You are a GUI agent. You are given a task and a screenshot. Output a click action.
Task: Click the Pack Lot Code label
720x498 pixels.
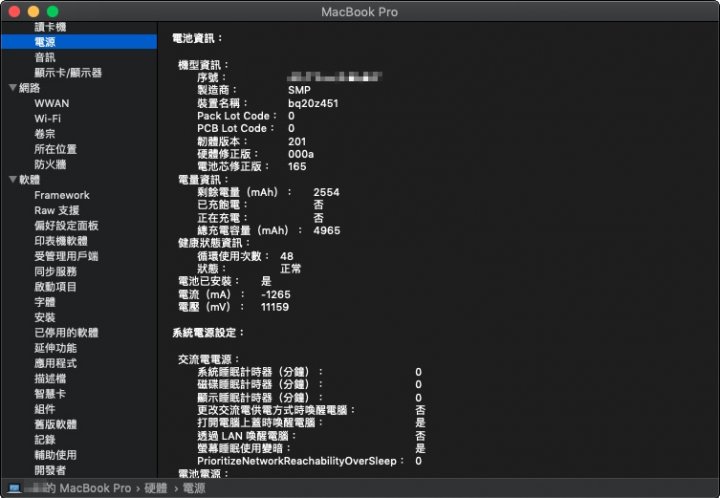tap(237, 116)
